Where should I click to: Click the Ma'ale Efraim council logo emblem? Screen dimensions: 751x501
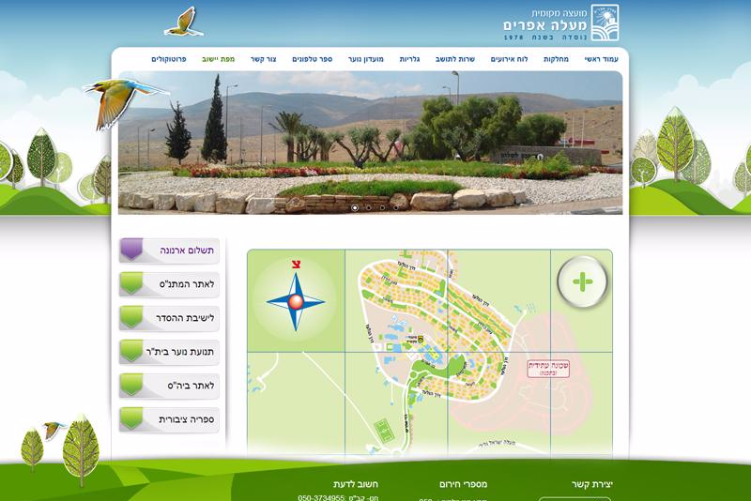pos(605,23)
